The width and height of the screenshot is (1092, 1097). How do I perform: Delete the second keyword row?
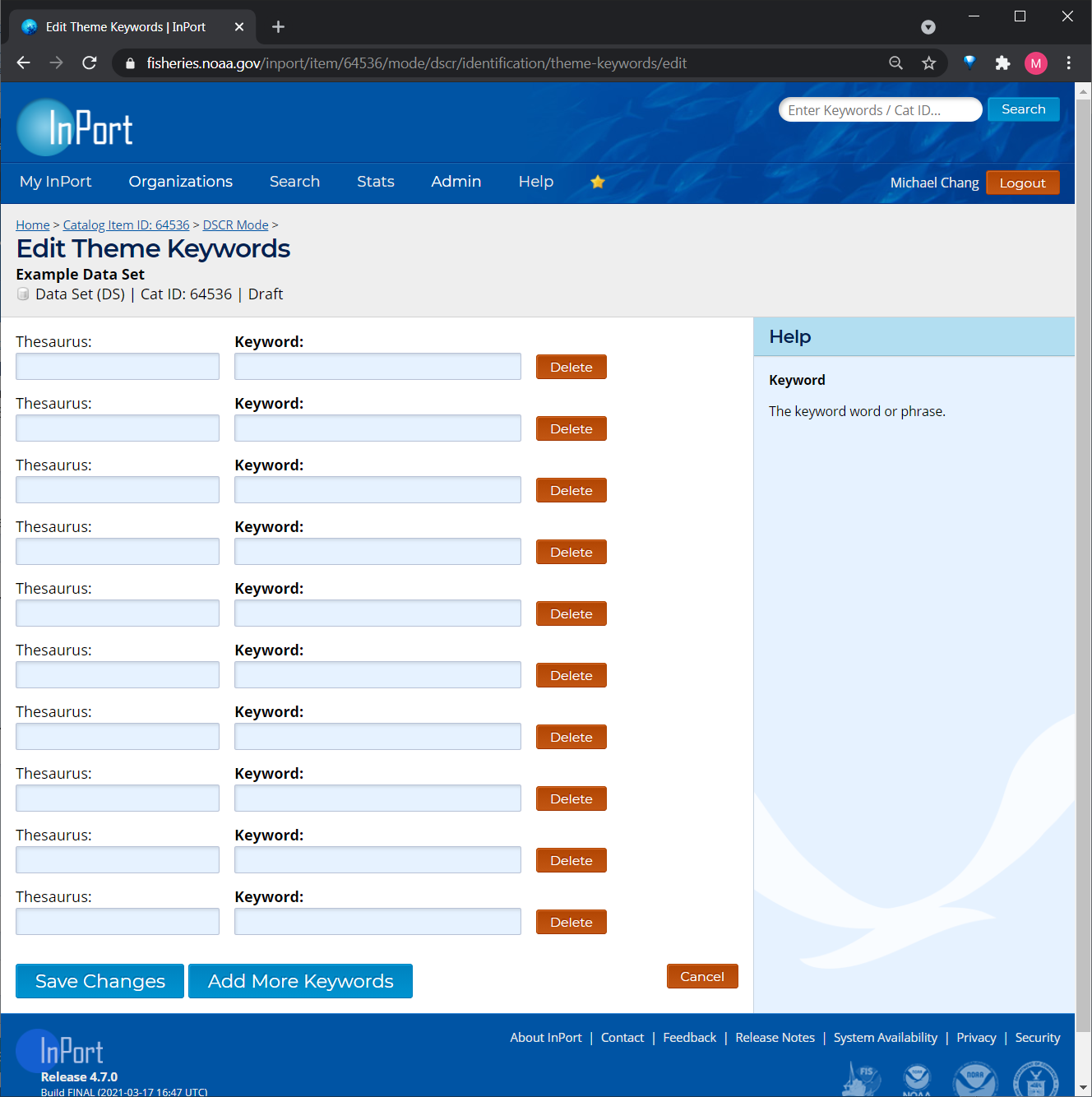coord(571,428)
